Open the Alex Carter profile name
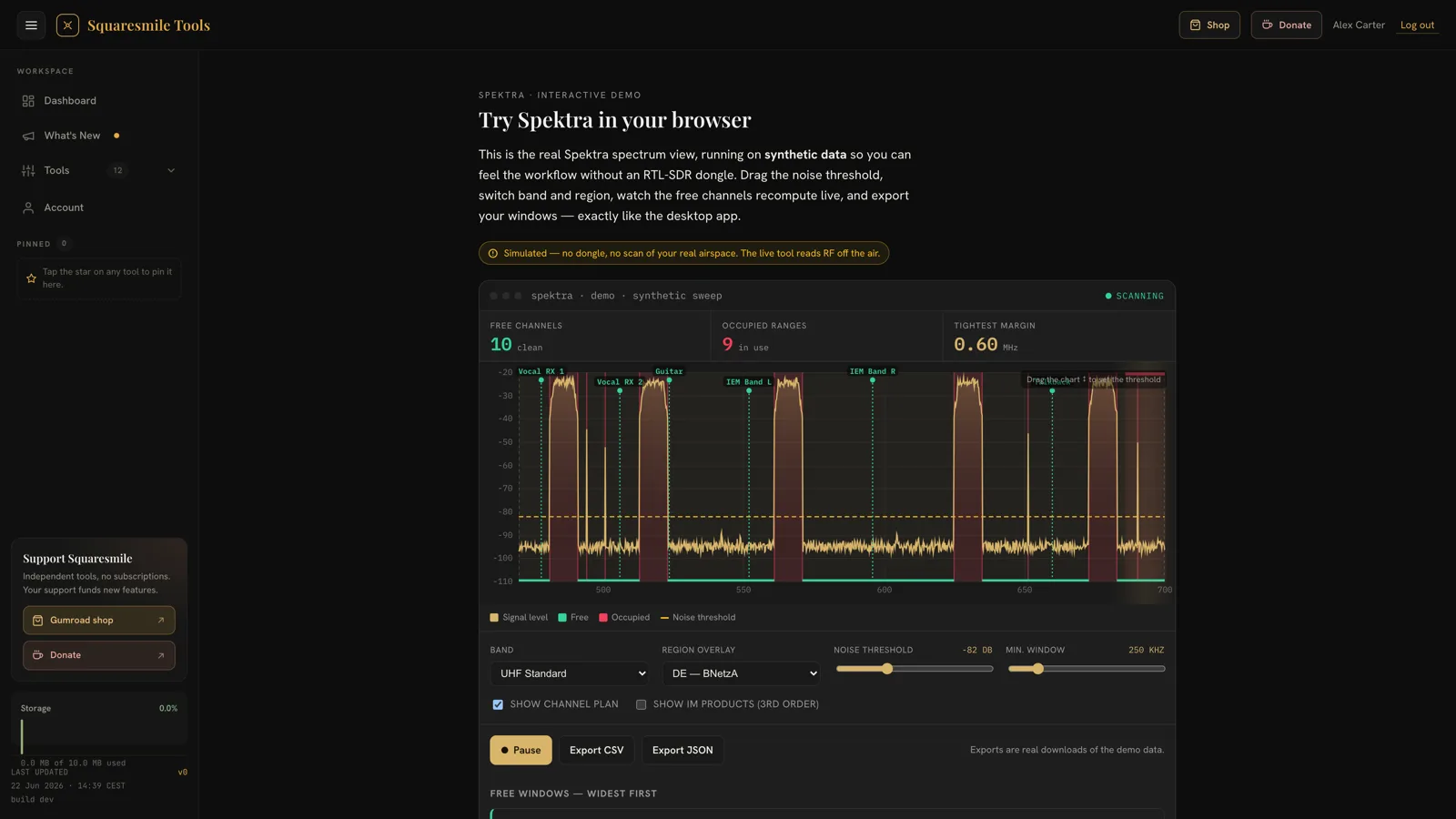Viewport: 1456px width, 819px height. pyautogui.click(x=1359, y=25)
